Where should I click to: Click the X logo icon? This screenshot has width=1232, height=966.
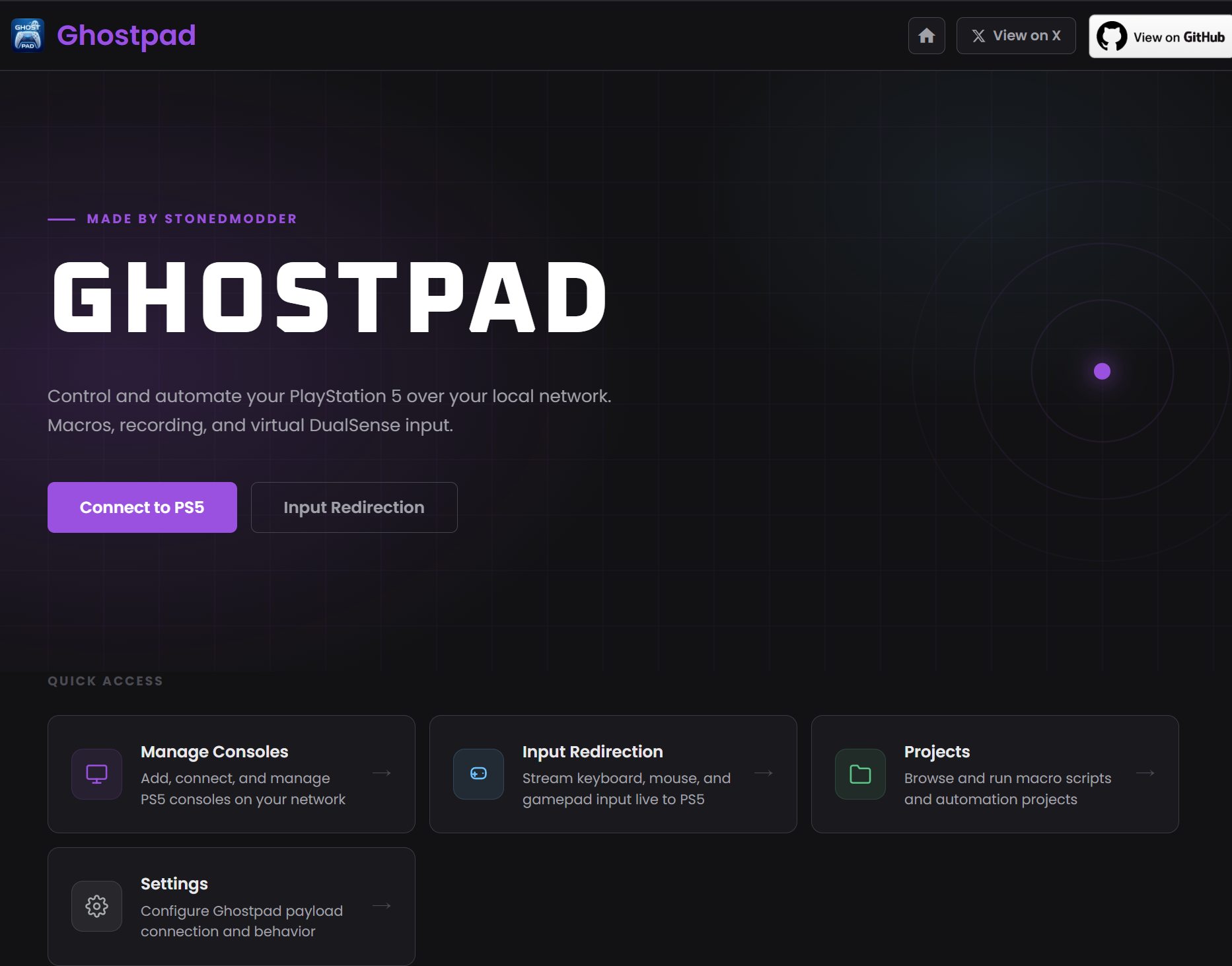click(x=978, y=36)
